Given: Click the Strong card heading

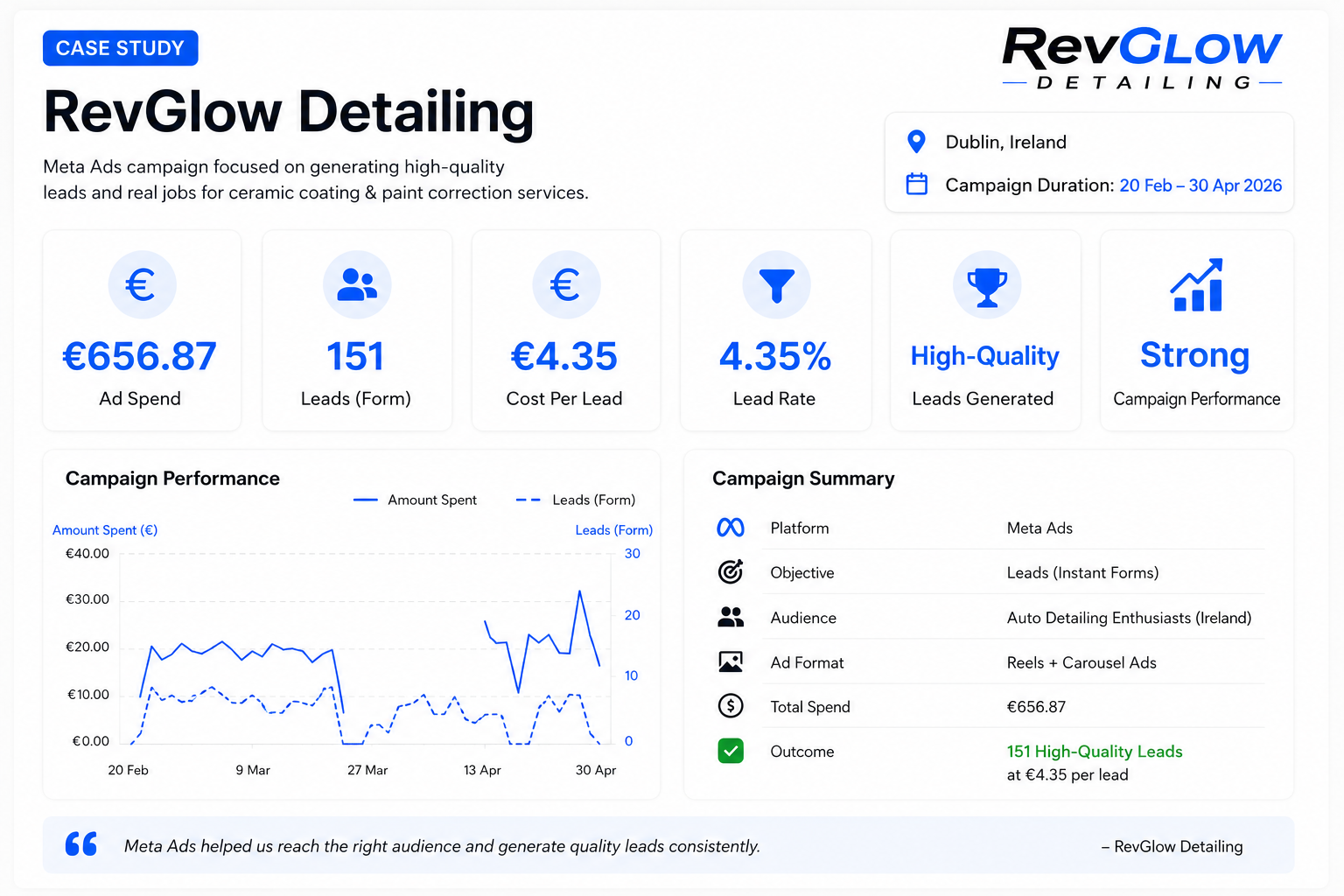Looking at the screenshot, I should click(x=1195, y=355).
